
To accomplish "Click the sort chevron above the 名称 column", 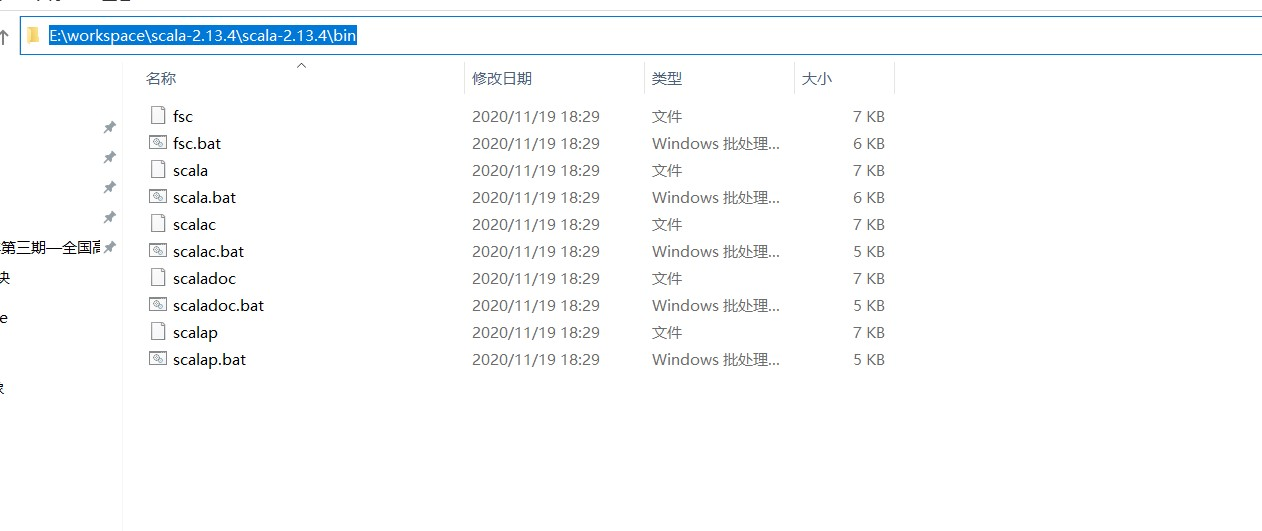I will click(x=301, y=65).
